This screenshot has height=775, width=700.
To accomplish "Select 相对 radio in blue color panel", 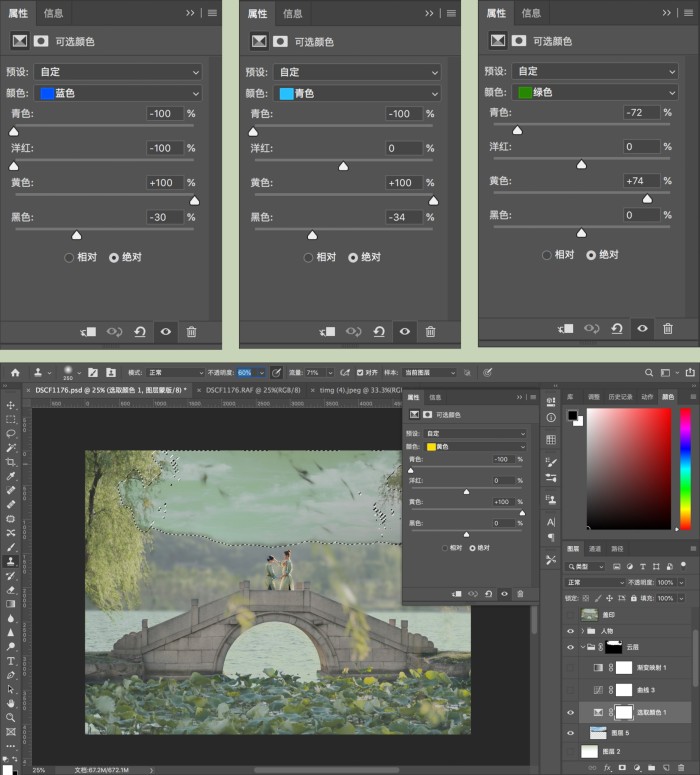I will point(69,258).
